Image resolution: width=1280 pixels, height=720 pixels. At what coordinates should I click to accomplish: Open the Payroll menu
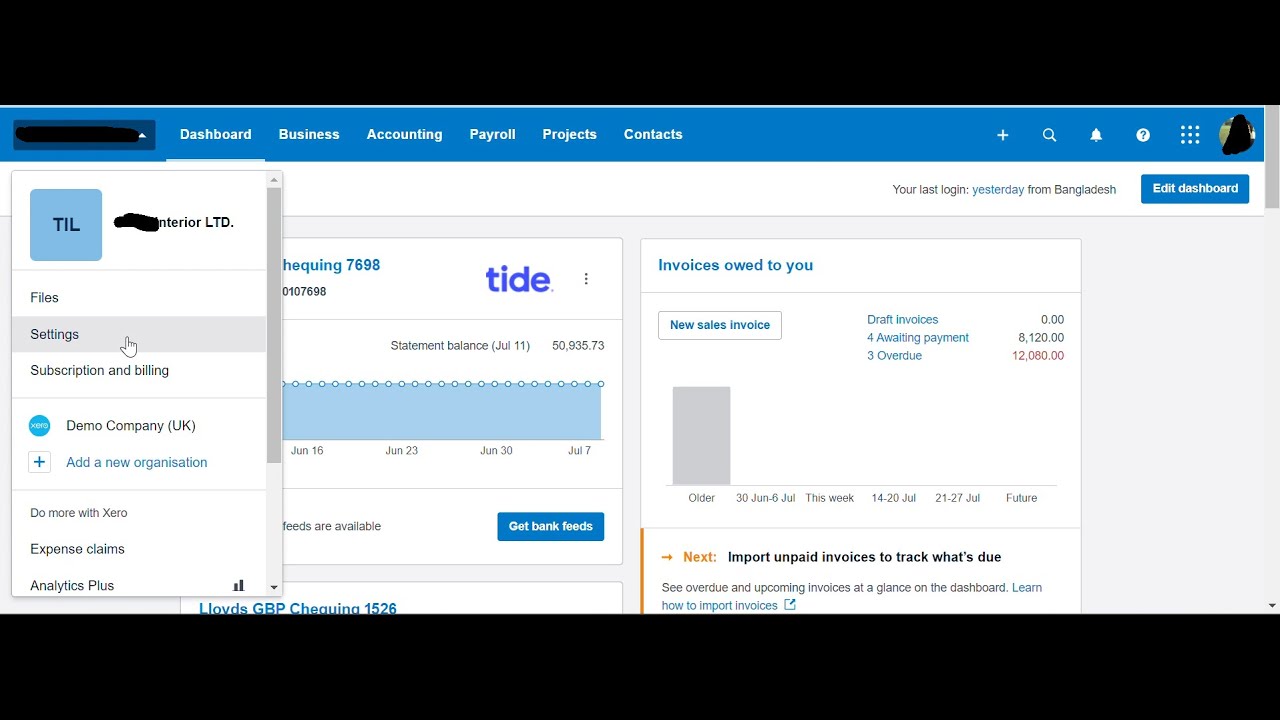coord(492,134)
